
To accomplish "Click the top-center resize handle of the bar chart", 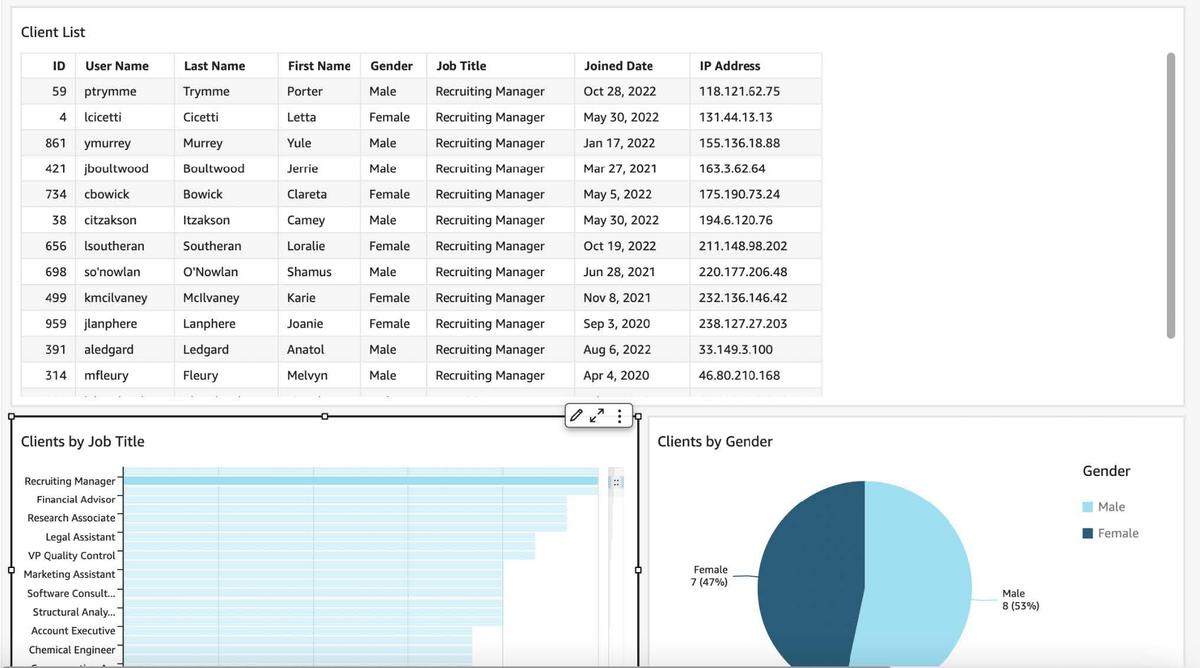I will 324,416.
